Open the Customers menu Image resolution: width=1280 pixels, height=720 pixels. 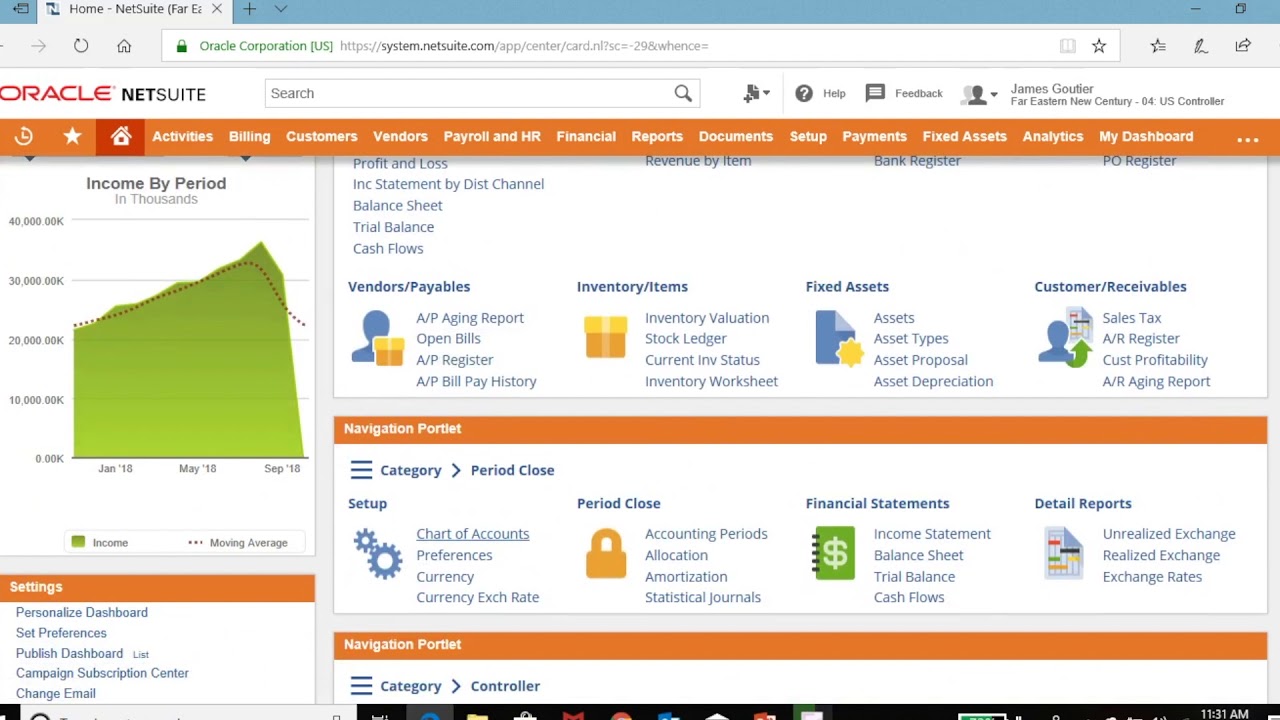coord(321,136)
